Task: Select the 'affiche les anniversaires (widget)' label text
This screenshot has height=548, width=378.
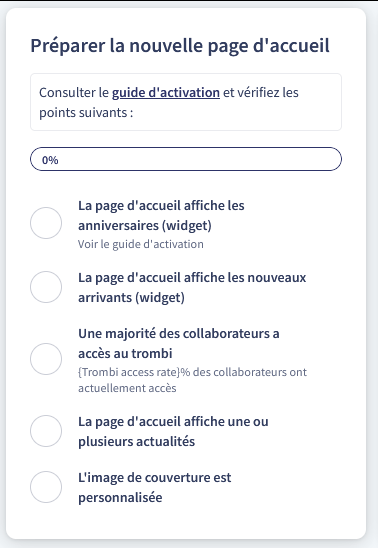Action: (161, 215)
